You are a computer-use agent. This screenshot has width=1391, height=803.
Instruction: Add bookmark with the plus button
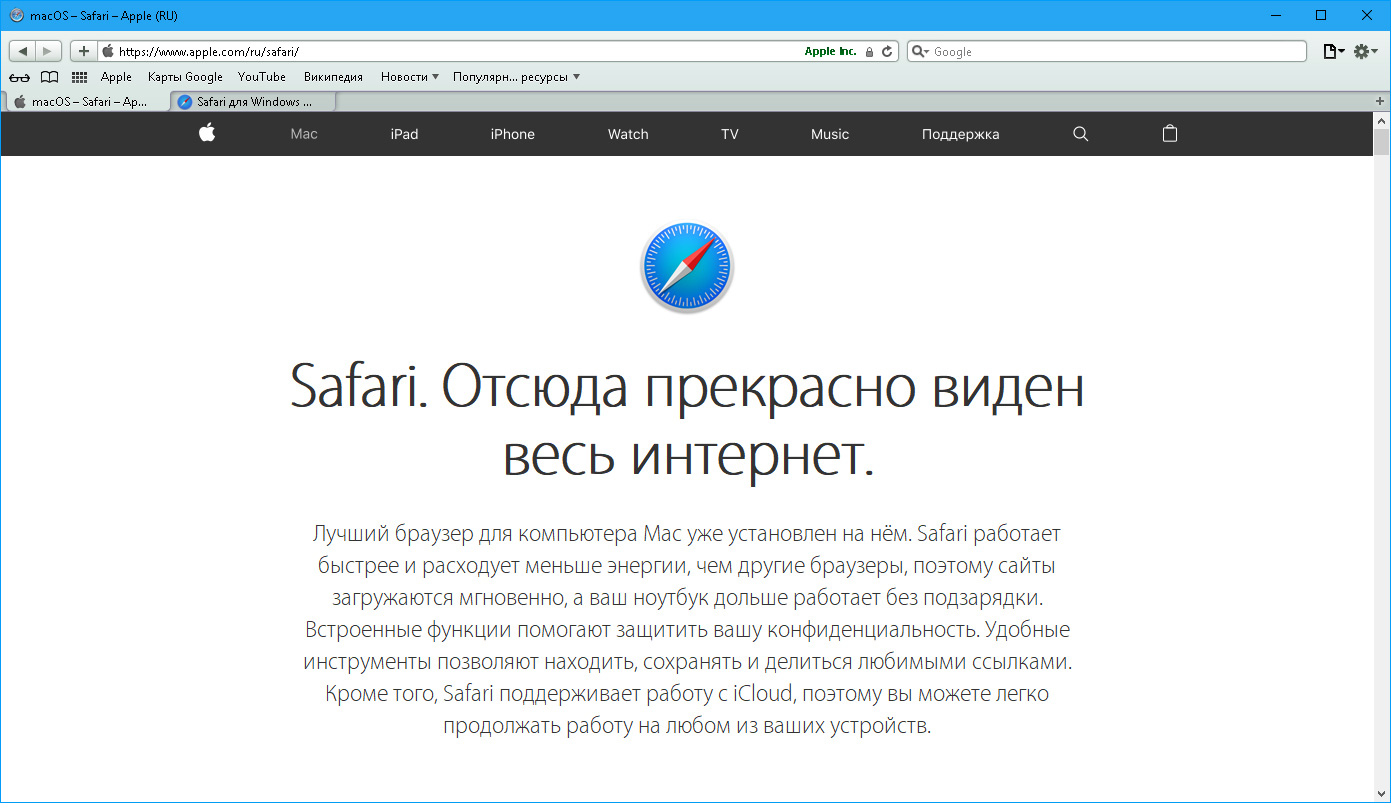[x=84, y=51]
